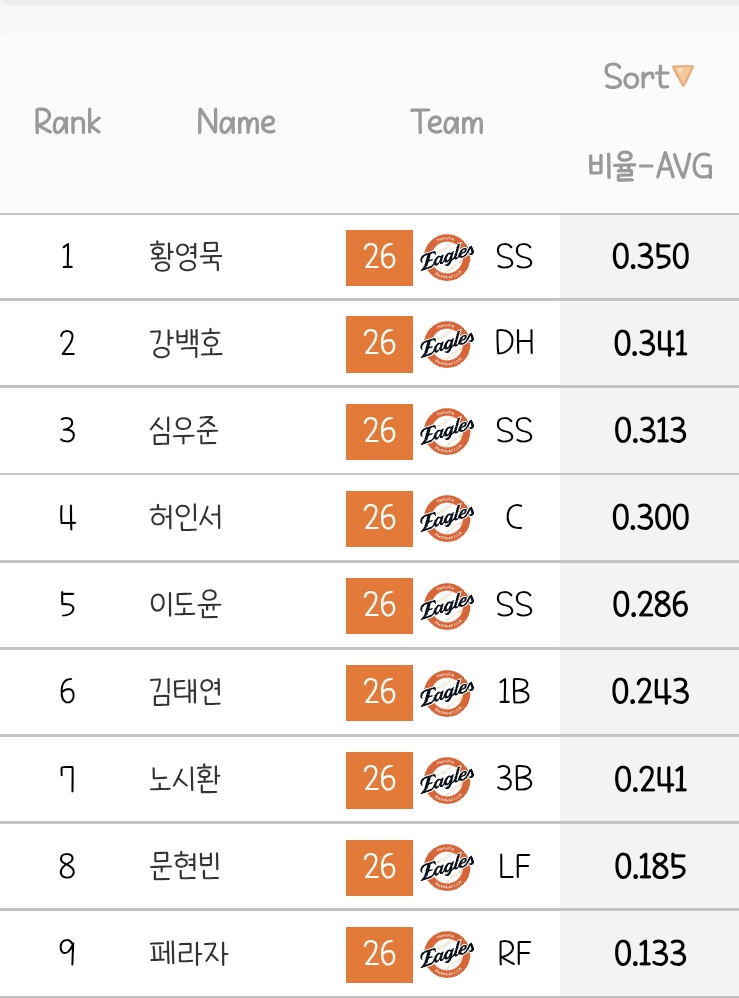Screen dimensions: 739x998
Task: Click the DH position label for 강백호
Action: 514,343
